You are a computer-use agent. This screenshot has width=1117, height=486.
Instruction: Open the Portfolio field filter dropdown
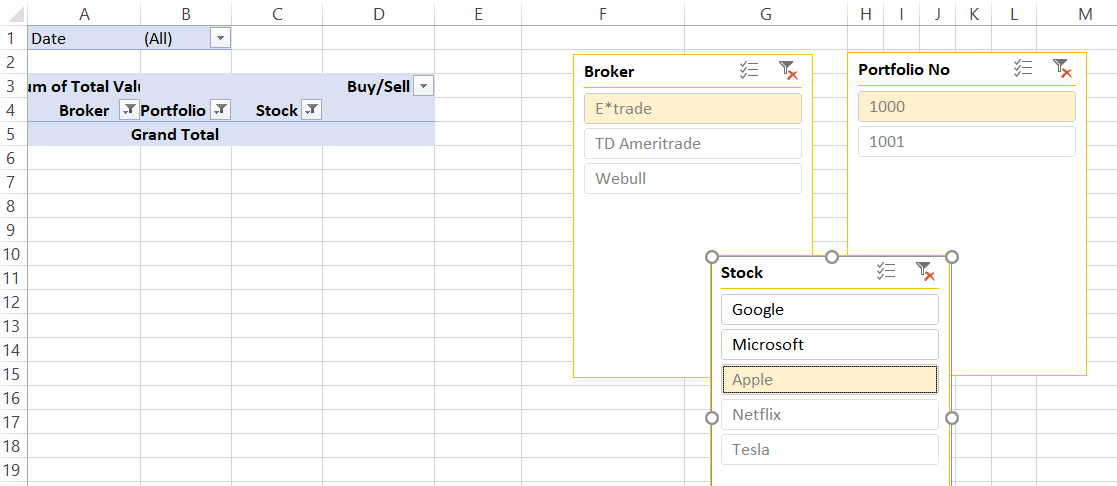pyautogui.click(x=220, y=110)
